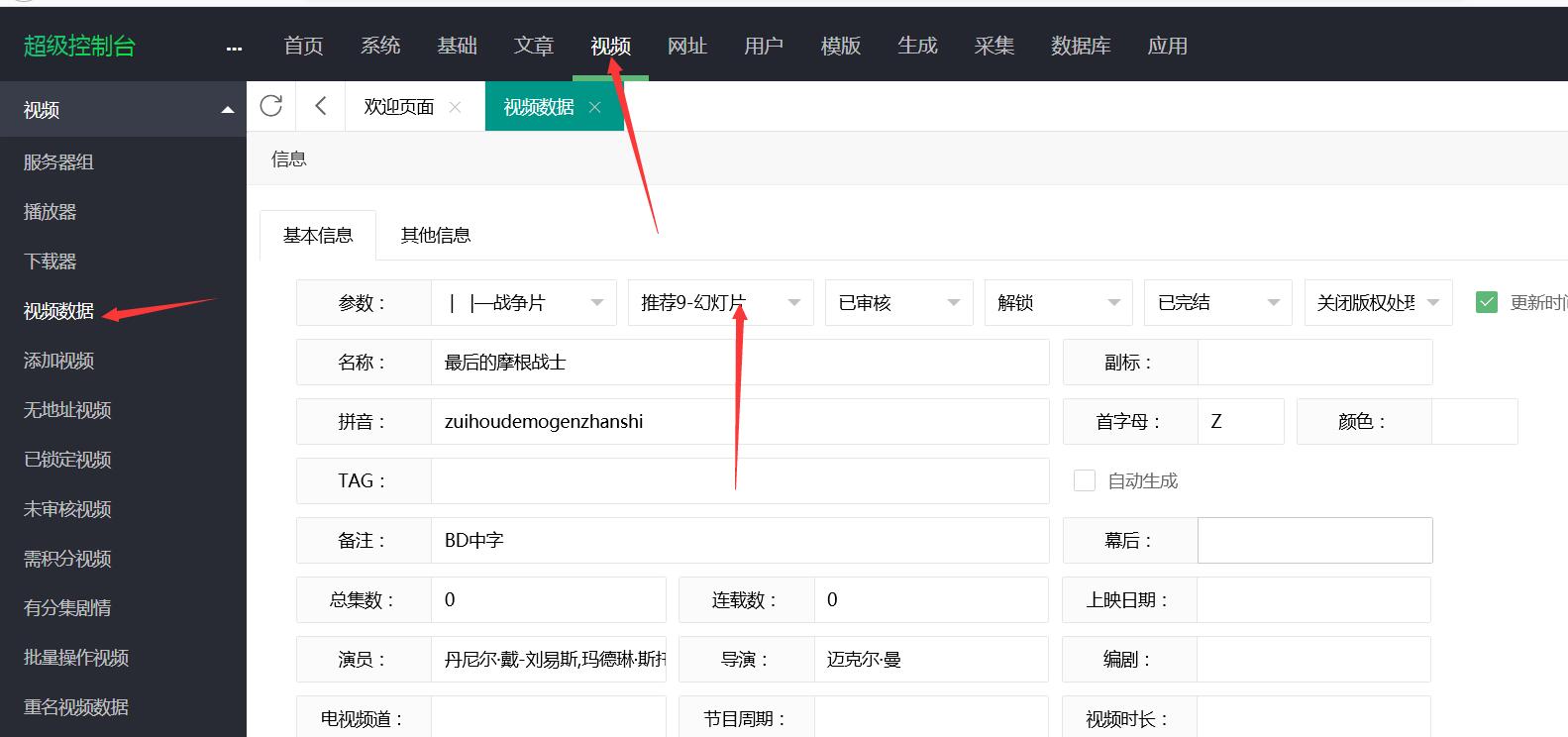Click the 拼音 field
Screen dimensions: 1568x737
[x=740, y=421]
